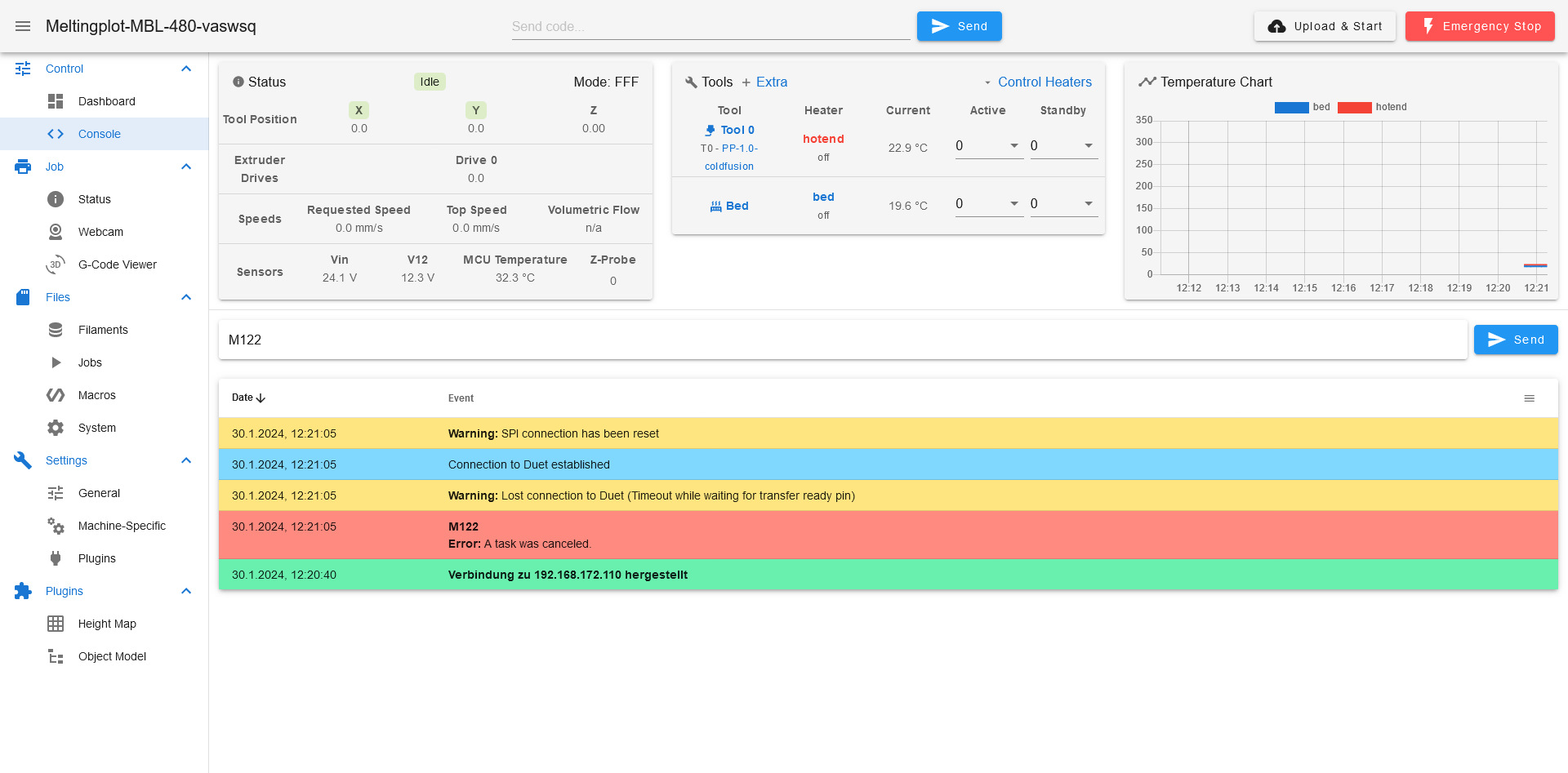
Task: Click the Dashboard grid icon
Action: [56, 101]
